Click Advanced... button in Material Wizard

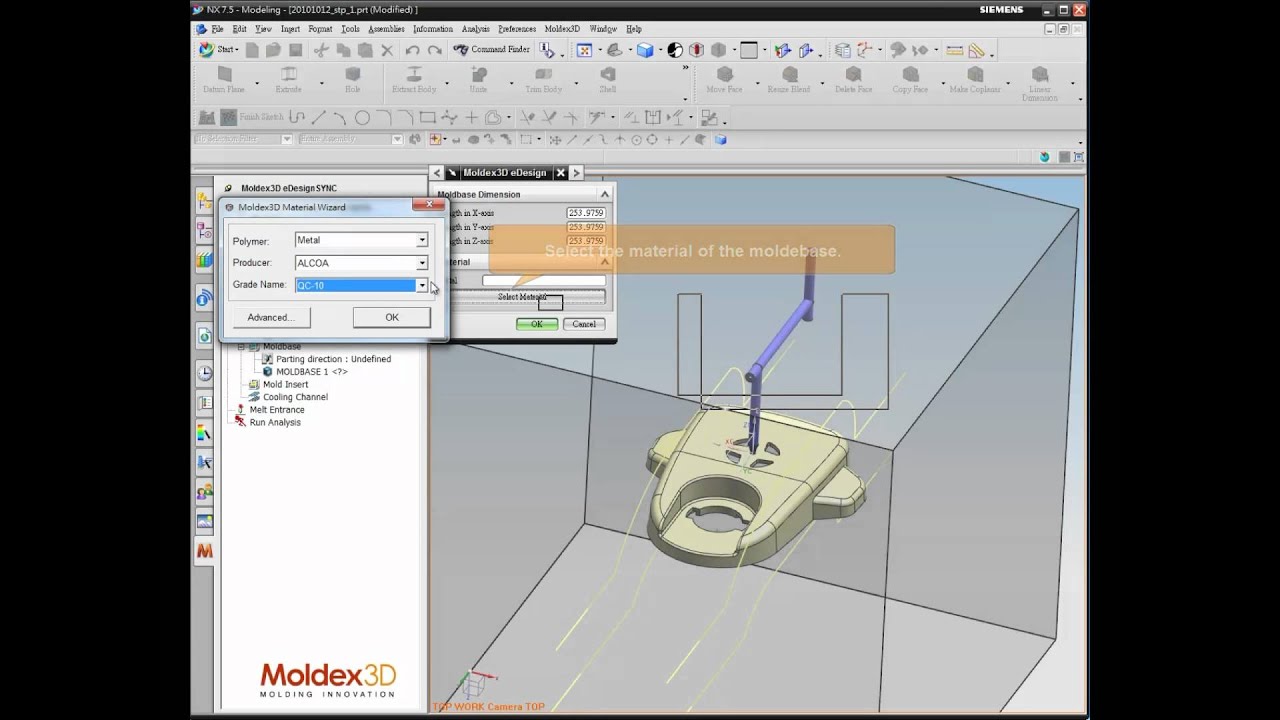[x=271, y=317]
